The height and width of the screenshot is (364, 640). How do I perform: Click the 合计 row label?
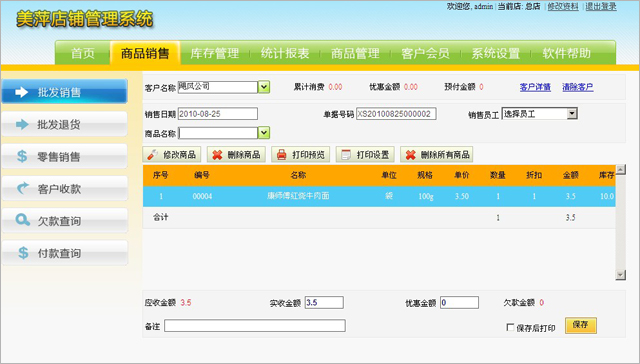point(160,217)
